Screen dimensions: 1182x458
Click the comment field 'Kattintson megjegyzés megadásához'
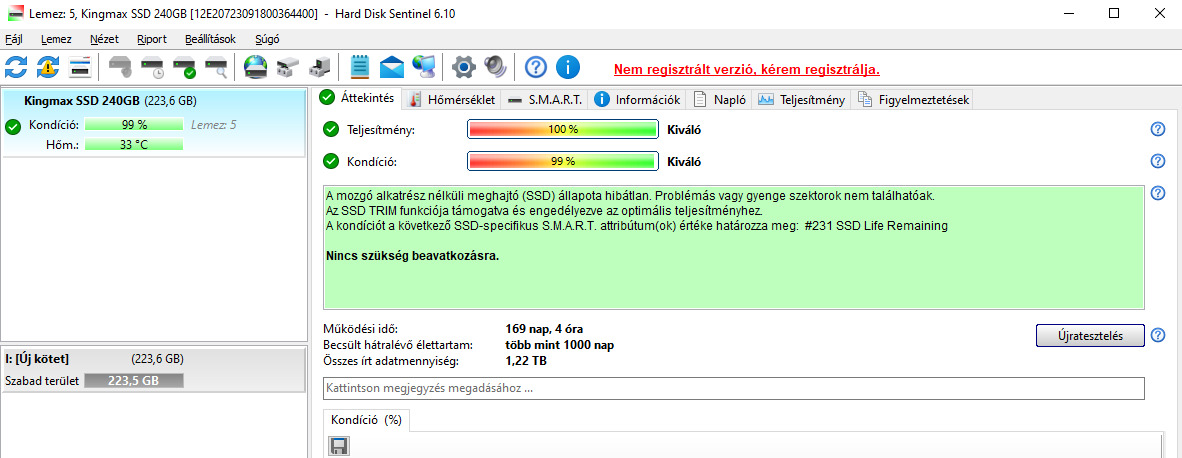click(x=733, y=389)
